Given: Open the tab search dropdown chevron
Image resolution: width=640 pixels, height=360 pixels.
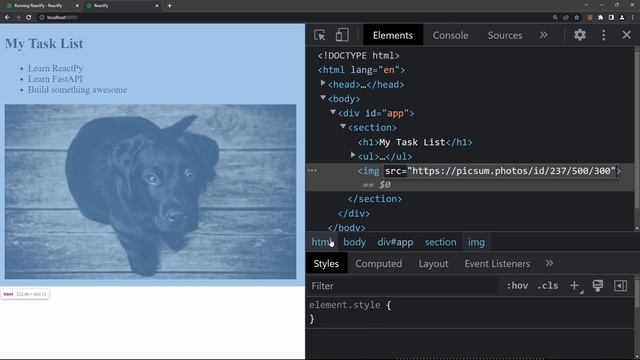Looking at the screenshot, I should coord(587,5).
